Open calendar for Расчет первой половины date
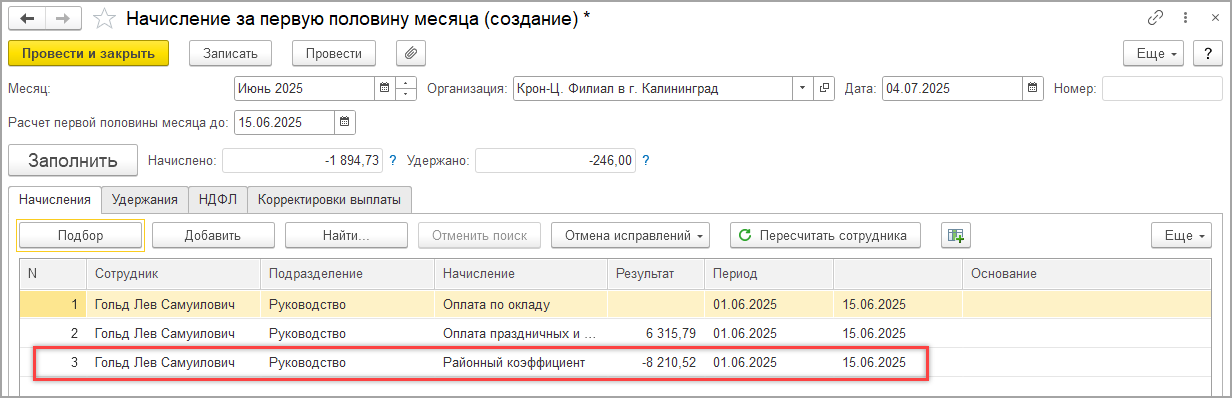Viewport: 1232px width, 398px height. coord(345,122)
